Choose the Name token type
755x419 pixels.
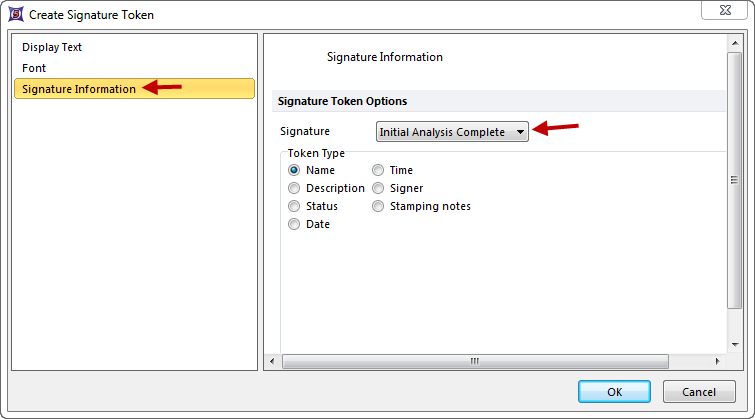(x=294, y=170)
